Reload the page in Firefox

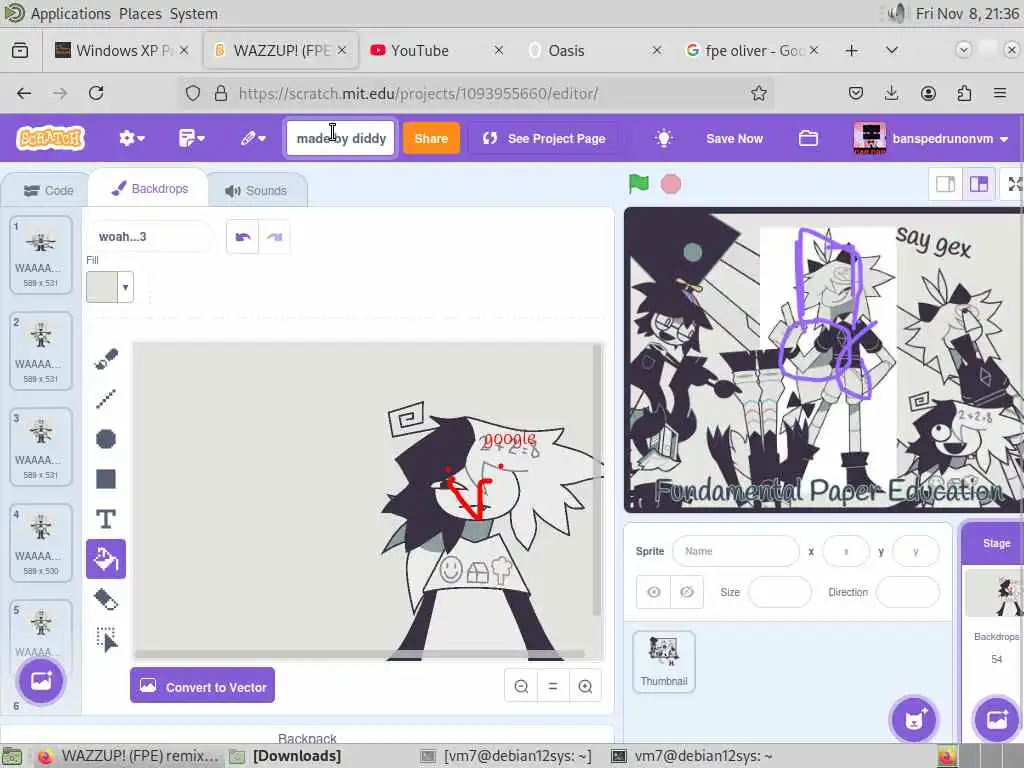[x=96, y=93]
